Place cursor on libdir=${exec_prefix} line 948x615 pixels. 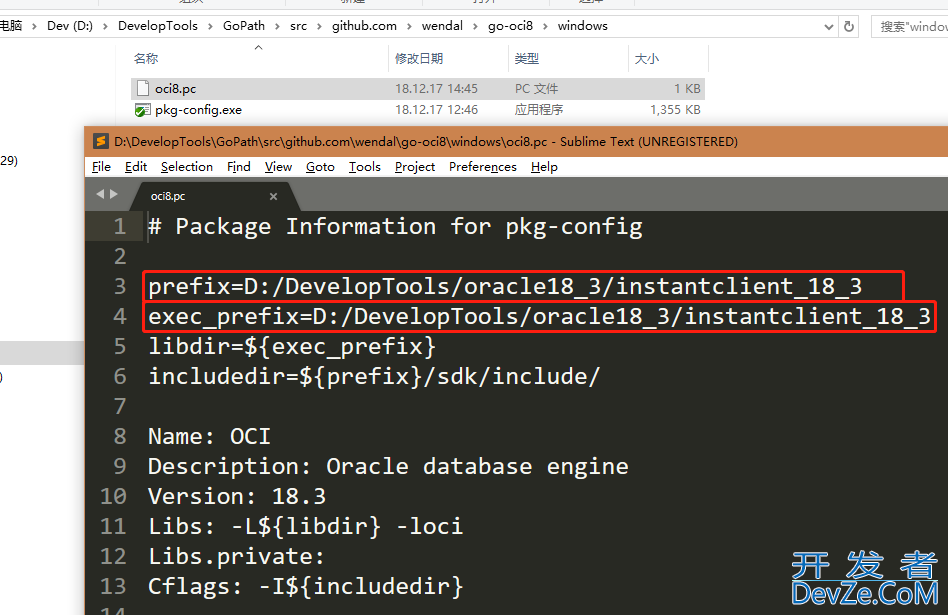[x=292, y=347]
